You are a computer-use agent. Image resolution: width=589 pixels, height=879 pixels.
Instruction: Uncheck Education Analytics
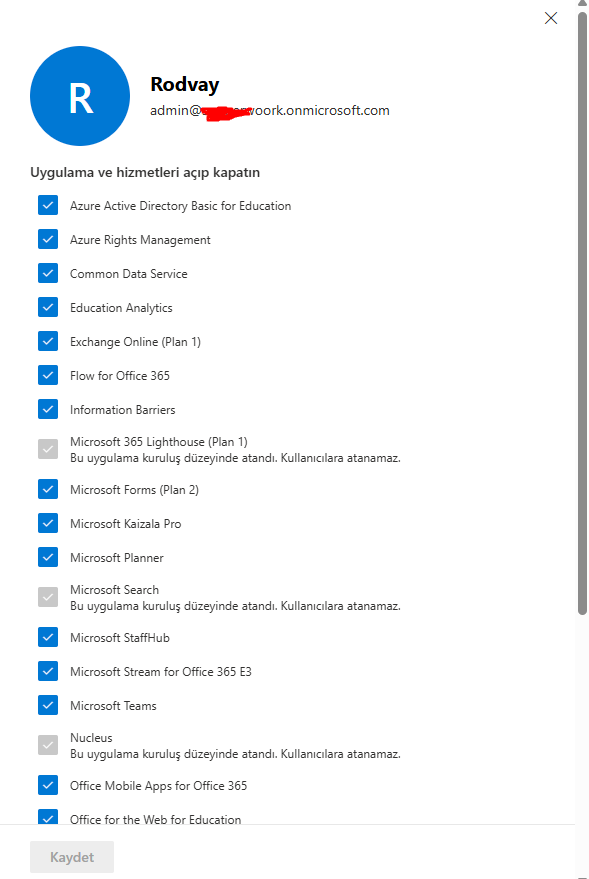[48, 307]
